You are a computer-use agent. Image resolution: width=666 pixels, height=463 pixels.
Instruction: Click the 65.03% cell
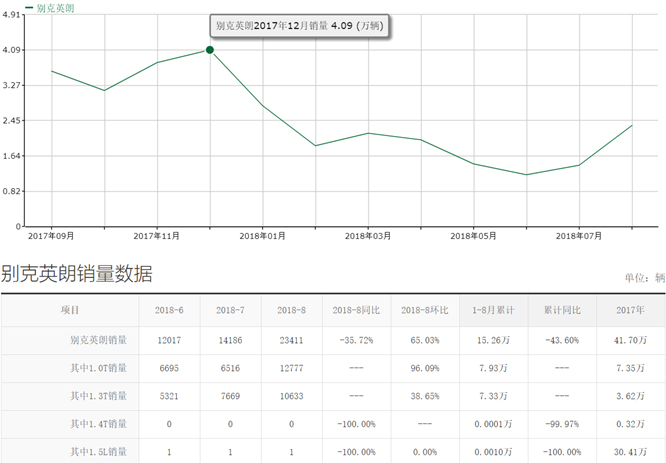pos(425,341)
